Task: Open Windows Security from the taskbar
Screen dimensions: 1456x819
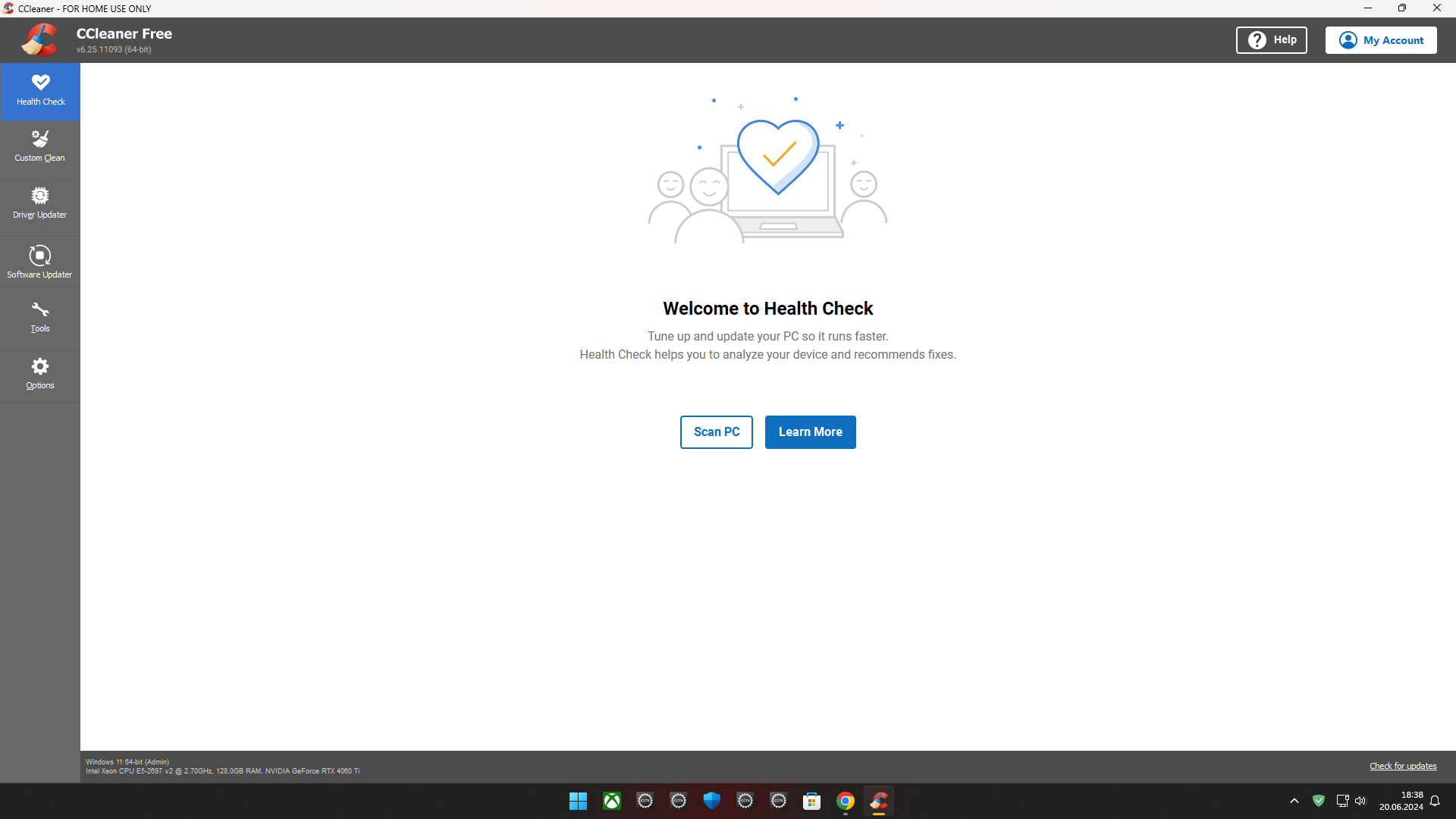Action: [x=712, y=801]
